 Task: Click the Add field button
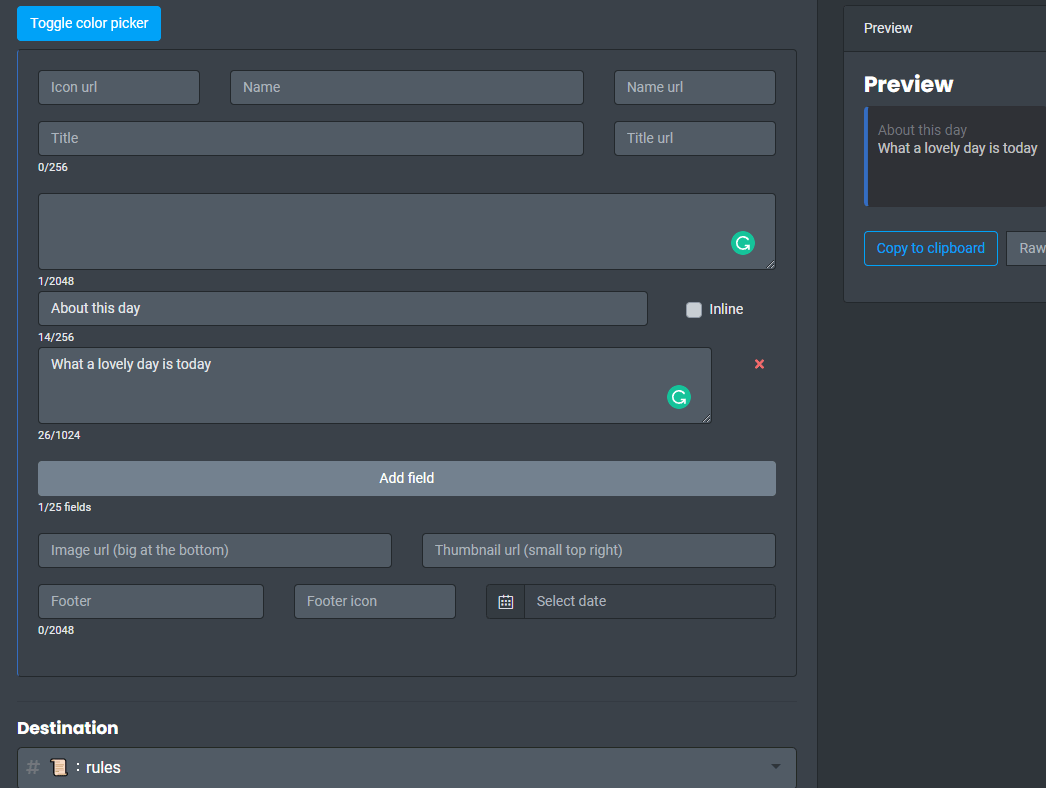point(406,478)
